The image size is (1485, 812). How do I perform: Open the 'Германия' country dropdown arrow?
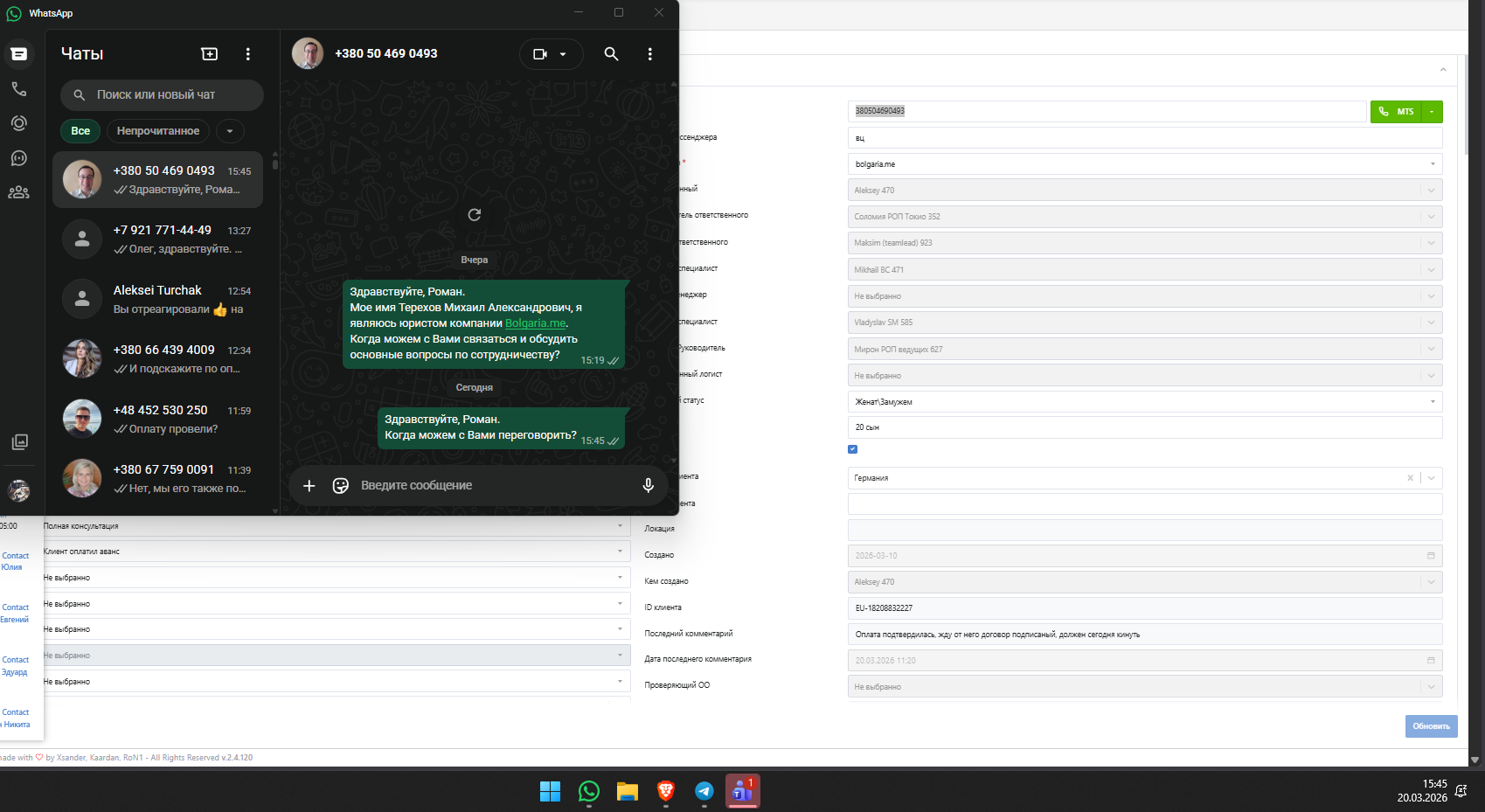[1432, 478]
